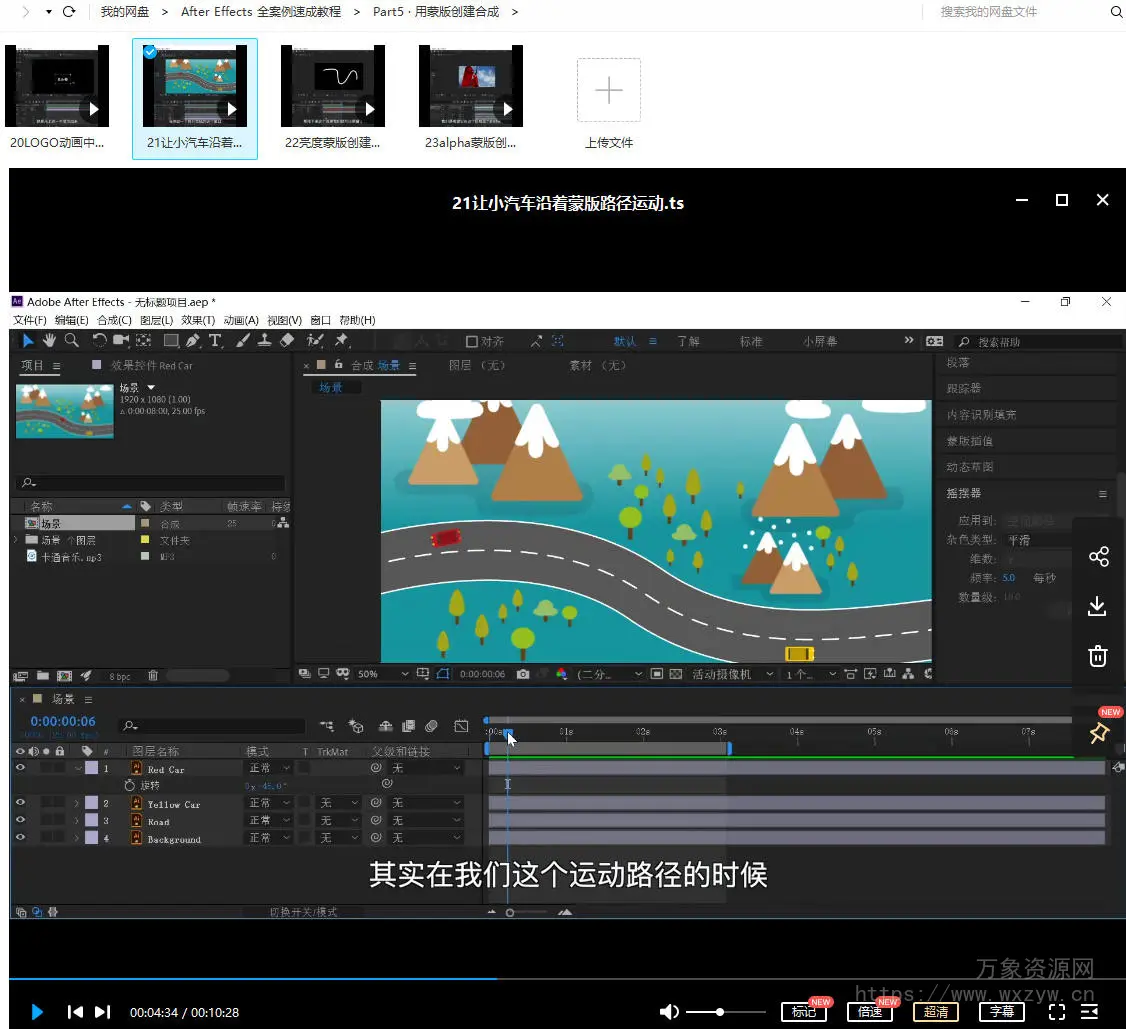Click the share icon on the side panel

[1098, 557]
